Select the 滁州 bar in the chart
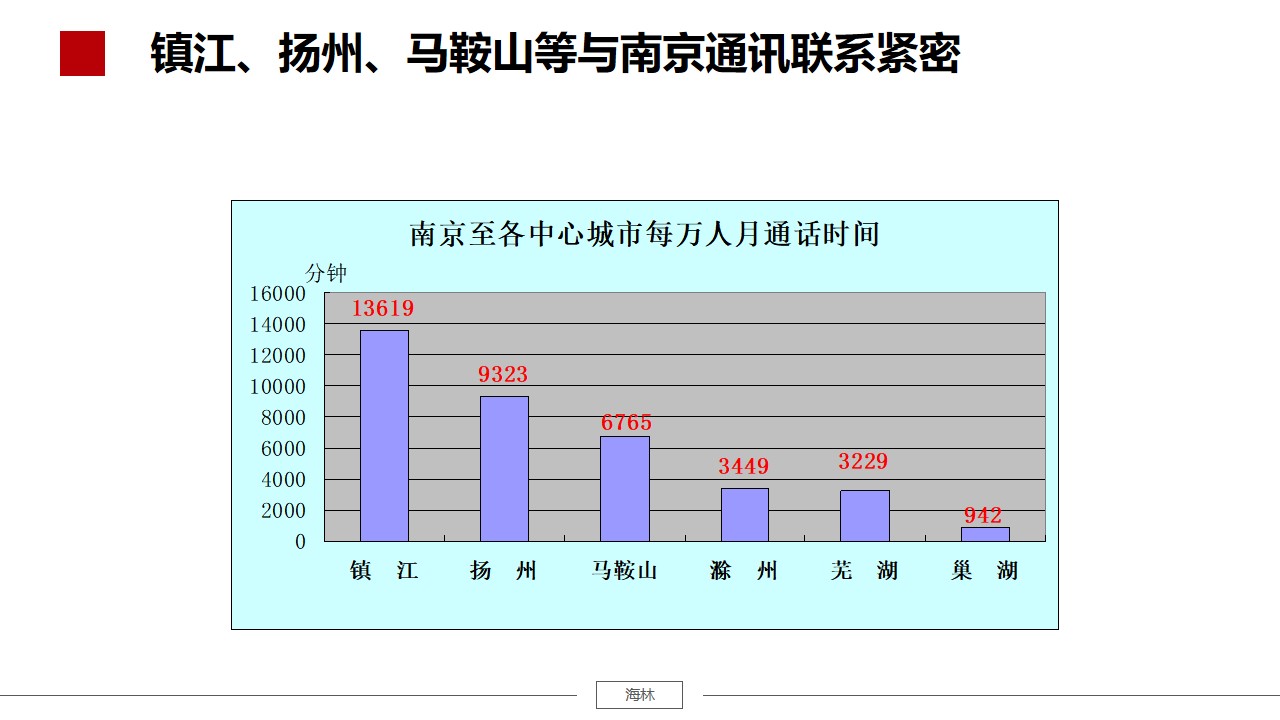Image resolution: width=1280 pixels, height=720 pixels. 745,514
